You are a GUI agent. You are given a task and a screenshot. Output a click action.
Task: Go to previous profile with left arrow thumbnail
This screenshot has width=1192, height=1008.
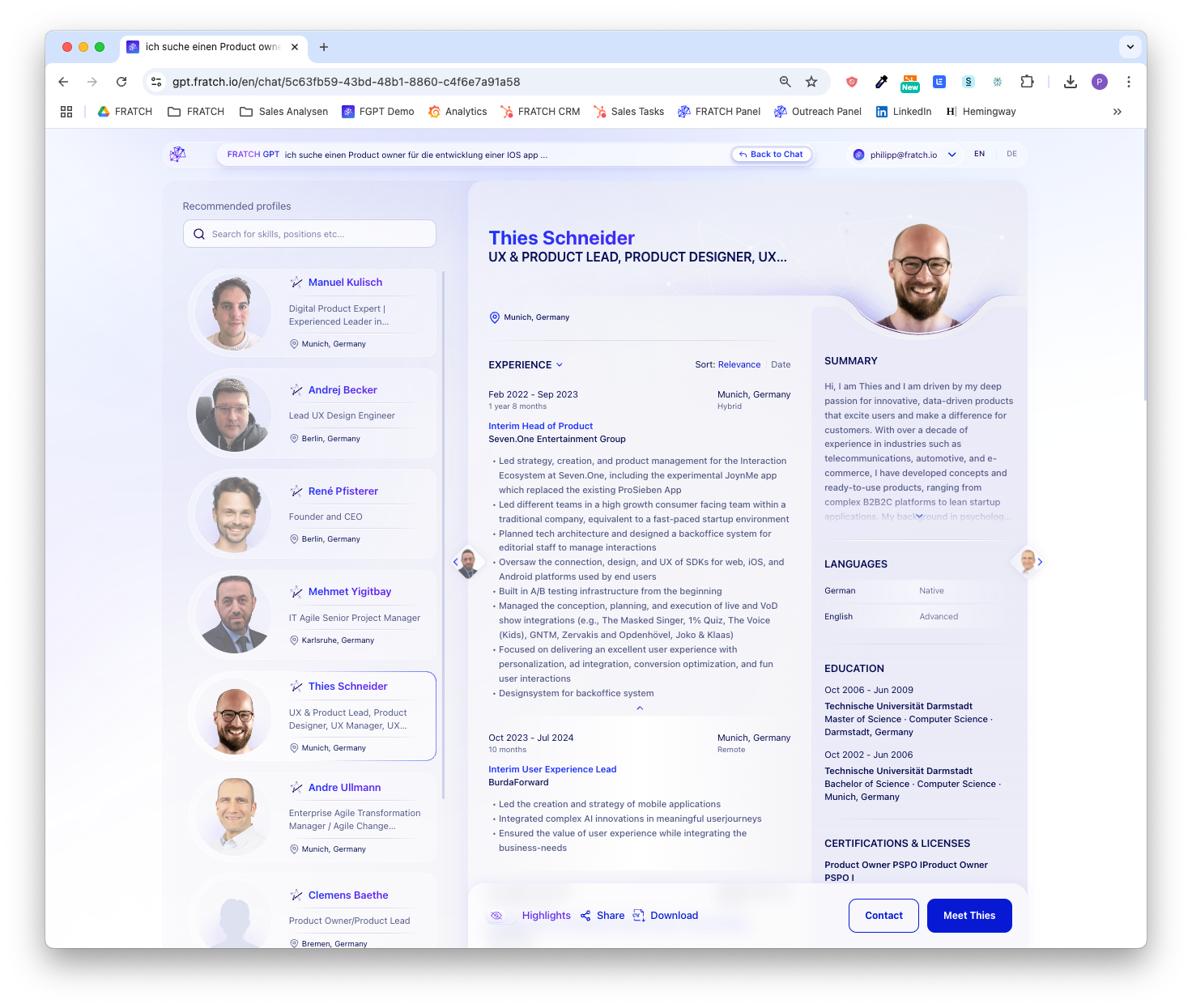pyautogui.click(x=466, y=562)
